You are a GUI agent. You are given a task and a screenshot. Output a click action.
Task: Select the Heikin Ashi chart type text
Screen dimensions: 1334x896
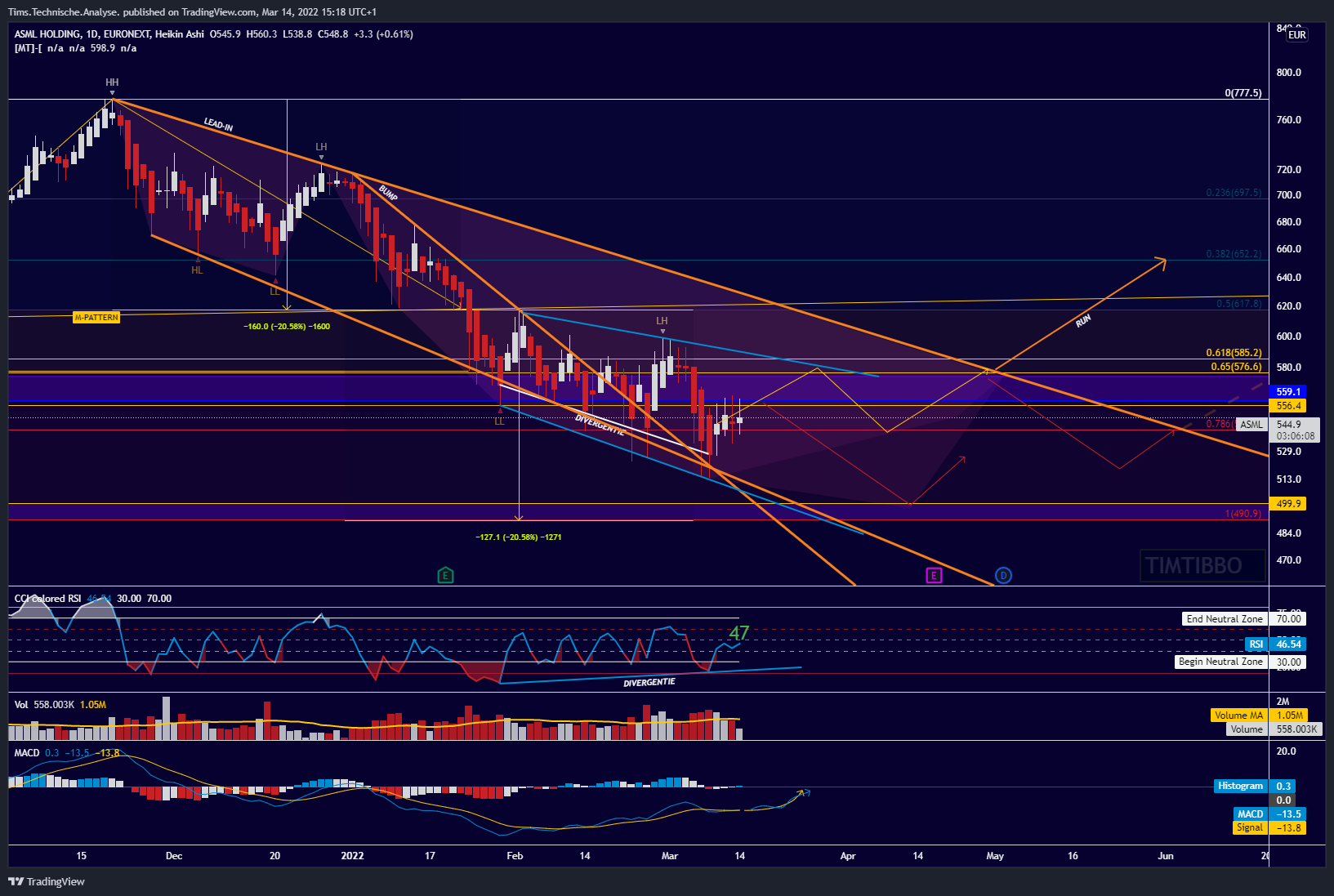179,34
